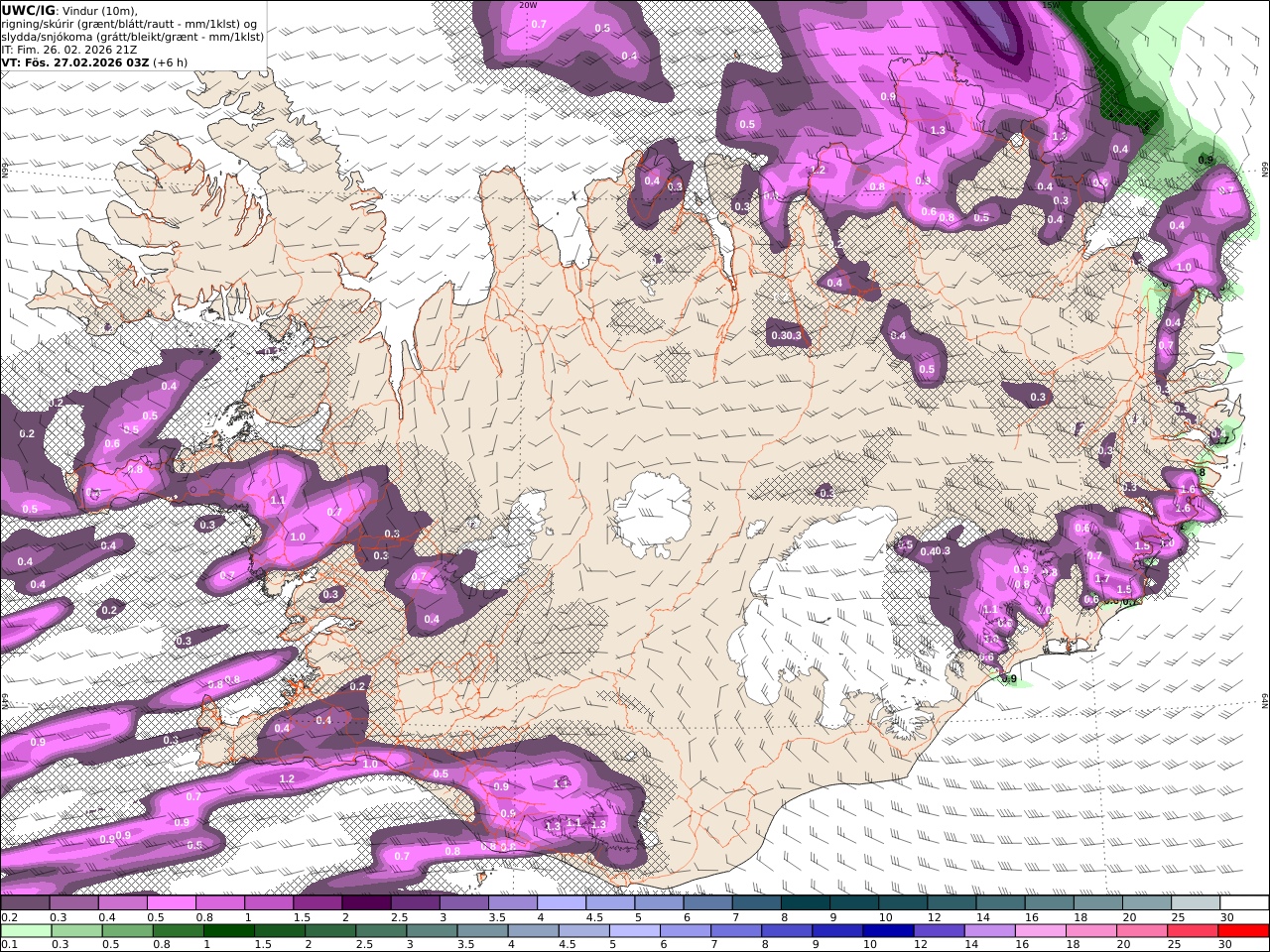Pick the pale grey legend swatch labeled 25
The width and height of the screenshot is (1270, 952).
pos(1196,903)
